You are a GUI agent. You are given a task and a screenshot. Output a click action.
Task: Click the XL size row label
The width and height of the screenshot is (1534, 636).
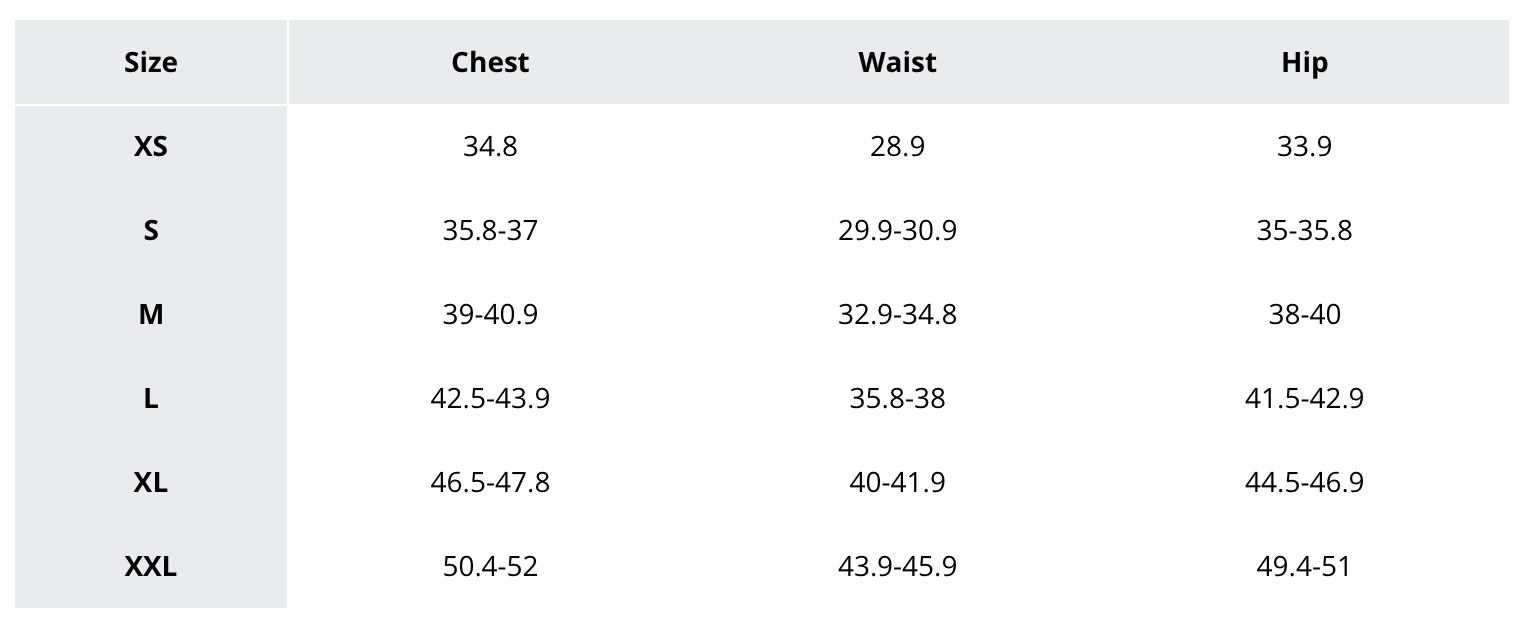(x=151, y=483)
